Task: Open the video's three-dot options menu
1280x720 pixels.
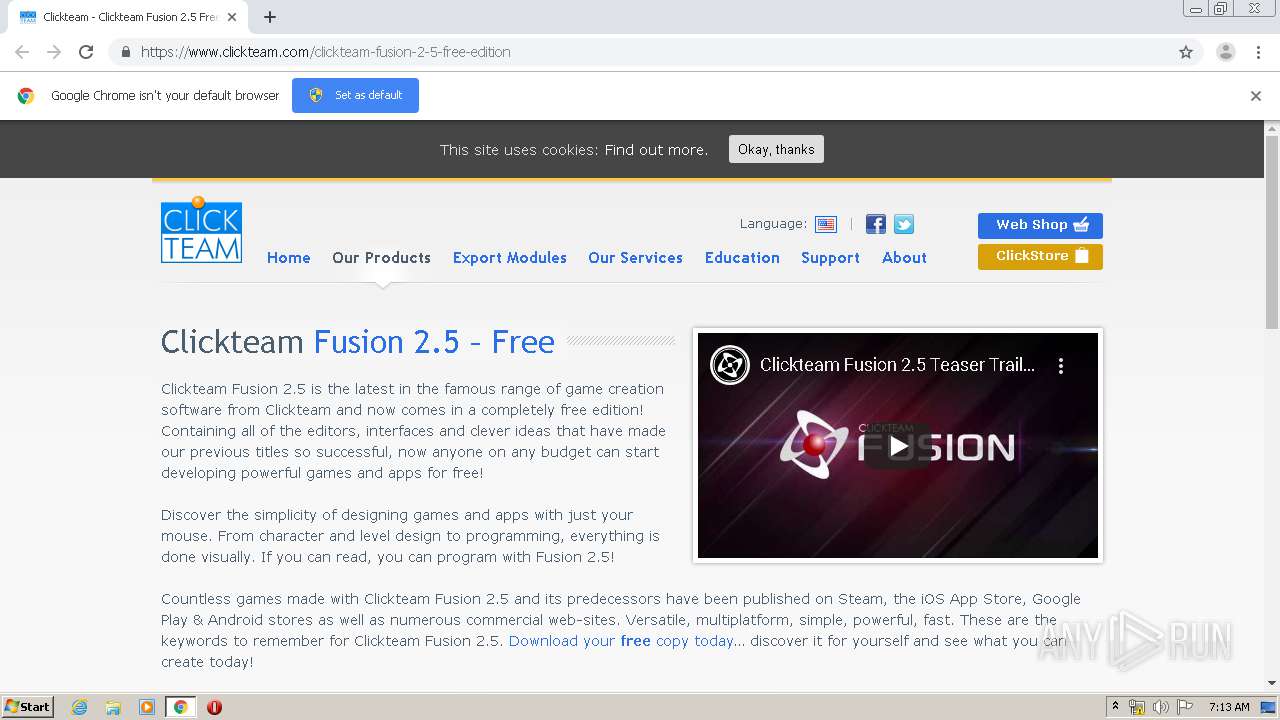Action: 1061,365
